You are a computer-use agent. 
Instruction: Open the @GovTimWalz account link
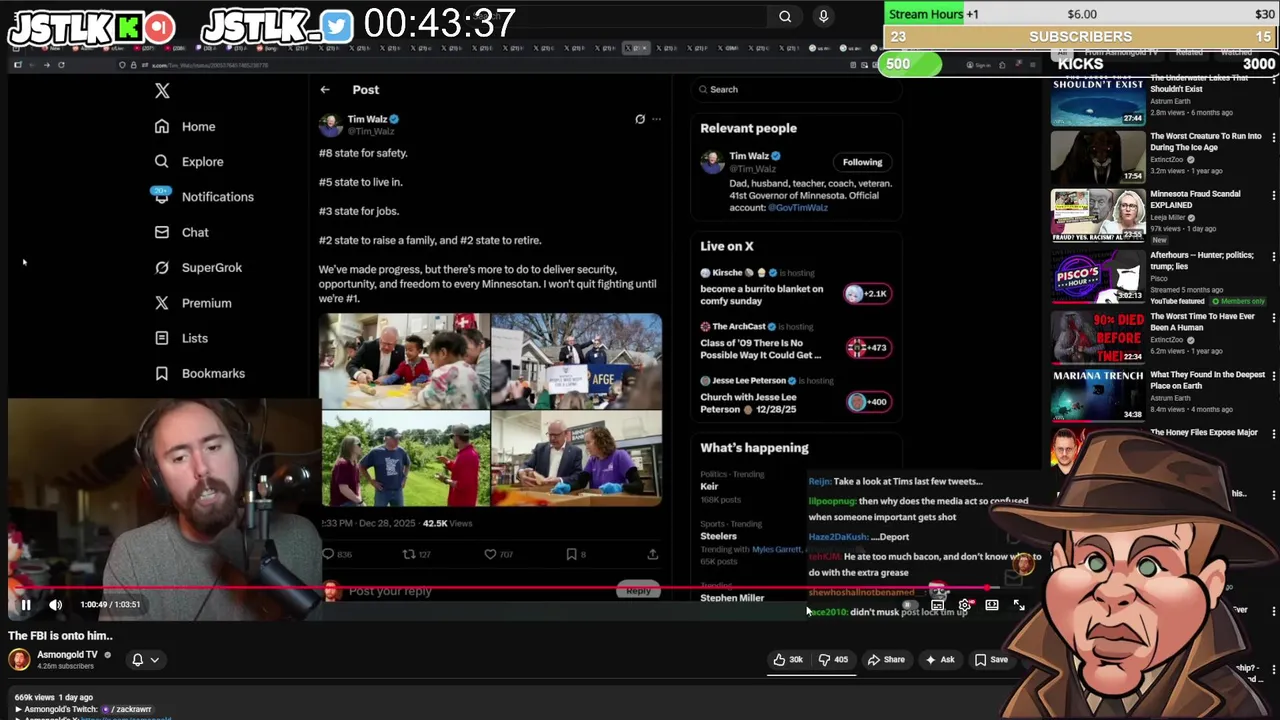click(x=797, y=207)
